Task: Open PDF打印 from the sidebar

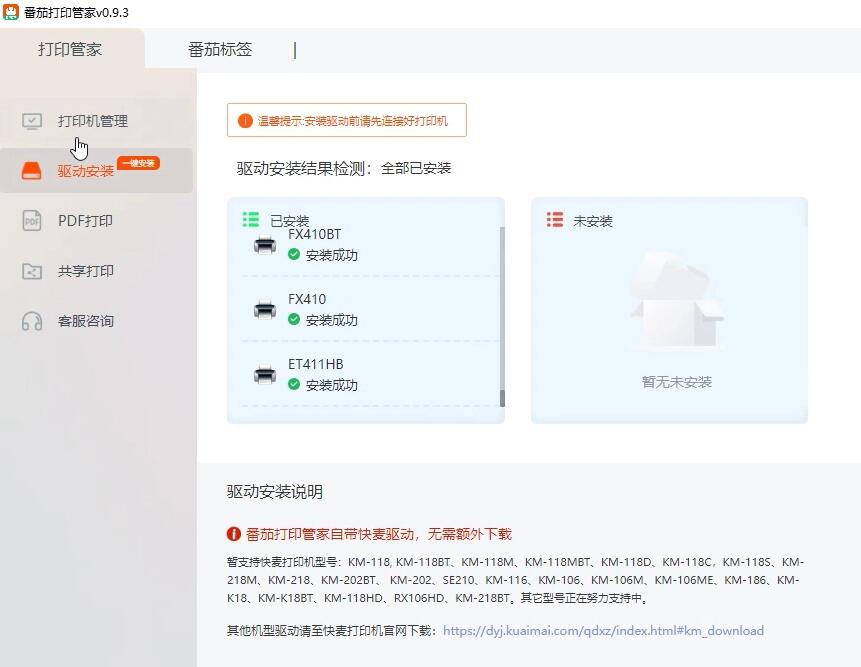Action: [x=85, y=221]
